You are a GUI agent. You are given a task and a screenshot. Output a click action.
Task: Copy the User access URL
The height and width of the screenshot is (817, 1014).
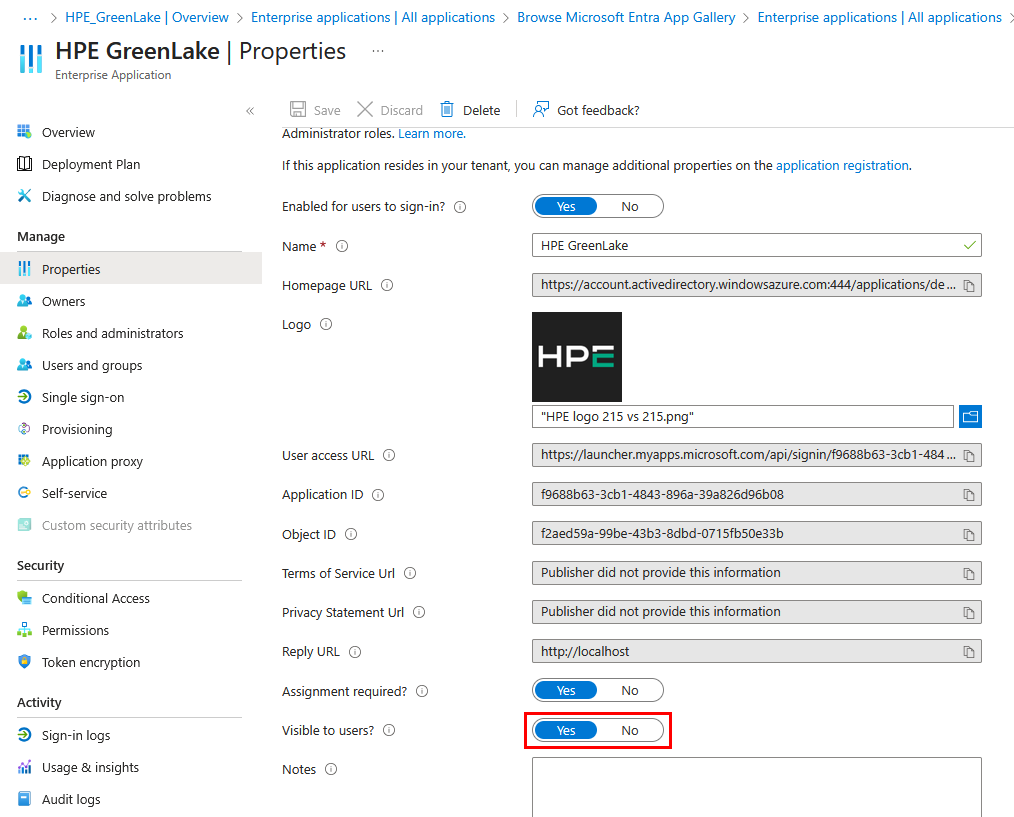coord(968,456)
